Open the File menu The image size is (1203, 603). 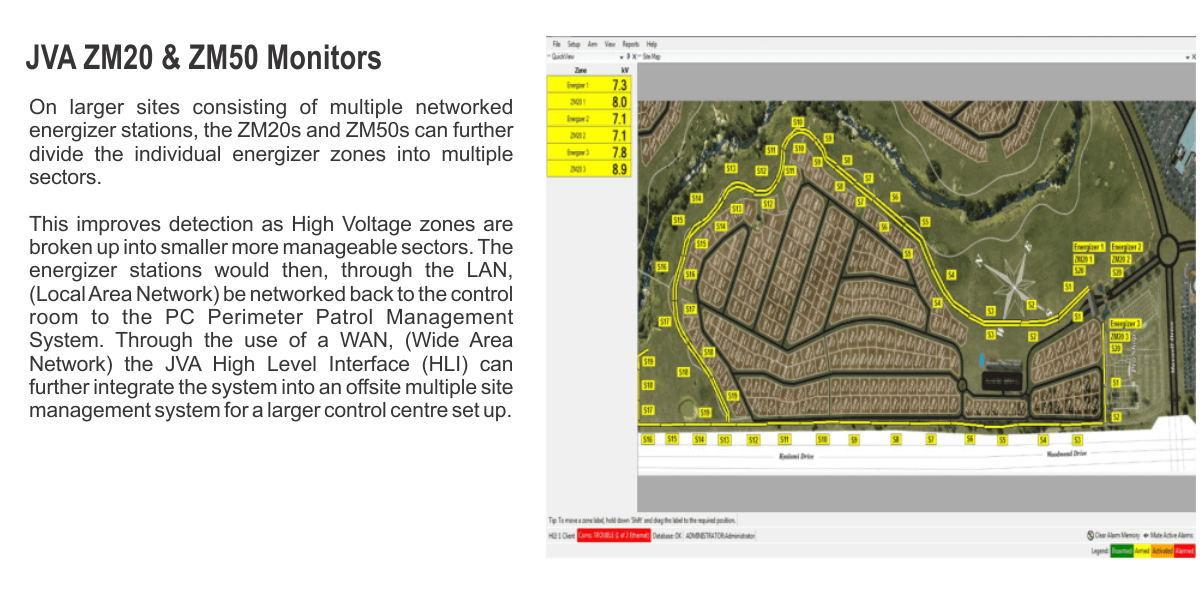557,44
